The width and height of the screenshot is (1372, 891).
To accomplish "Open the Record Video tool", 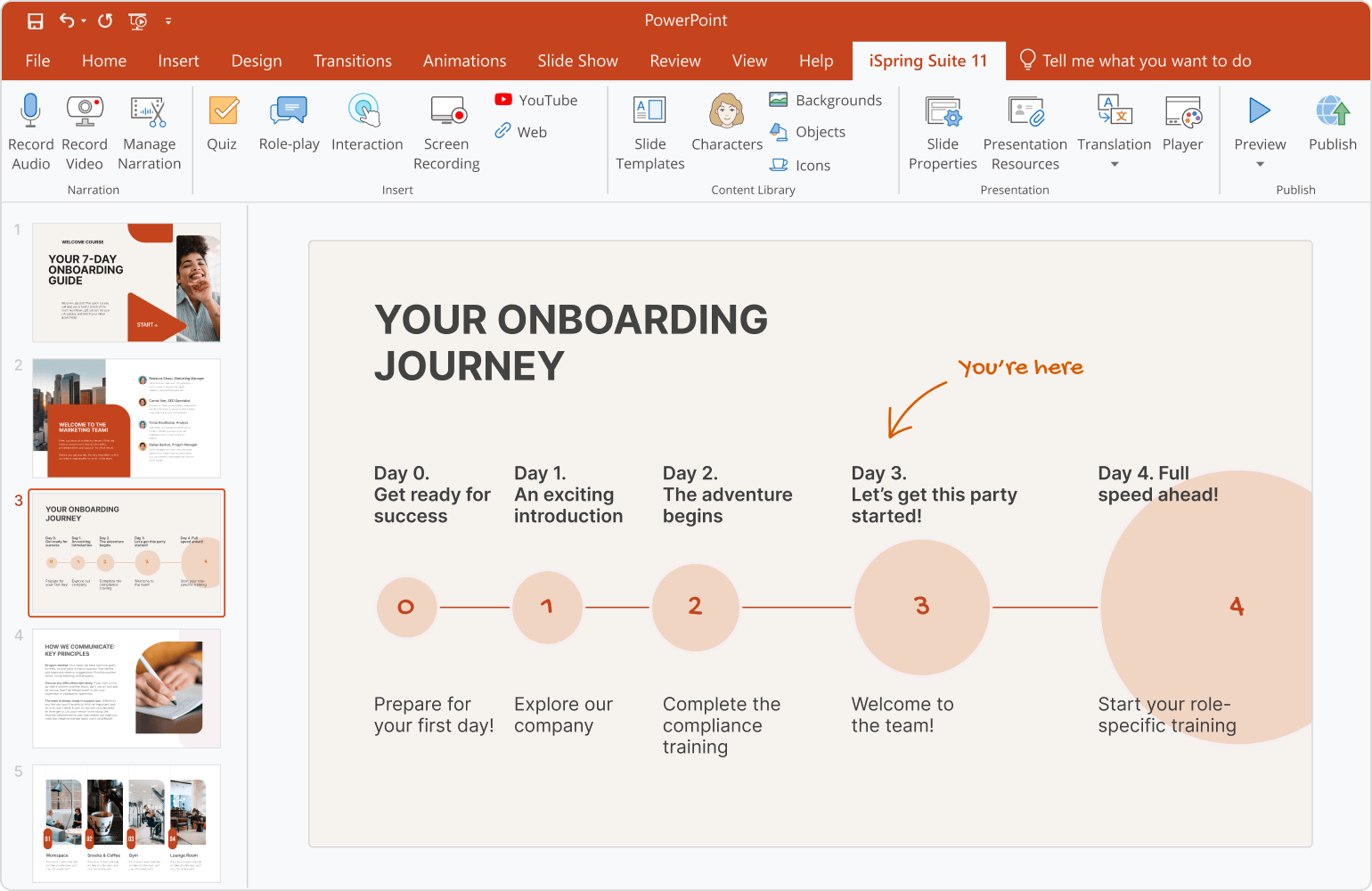I will click(85, 111).
